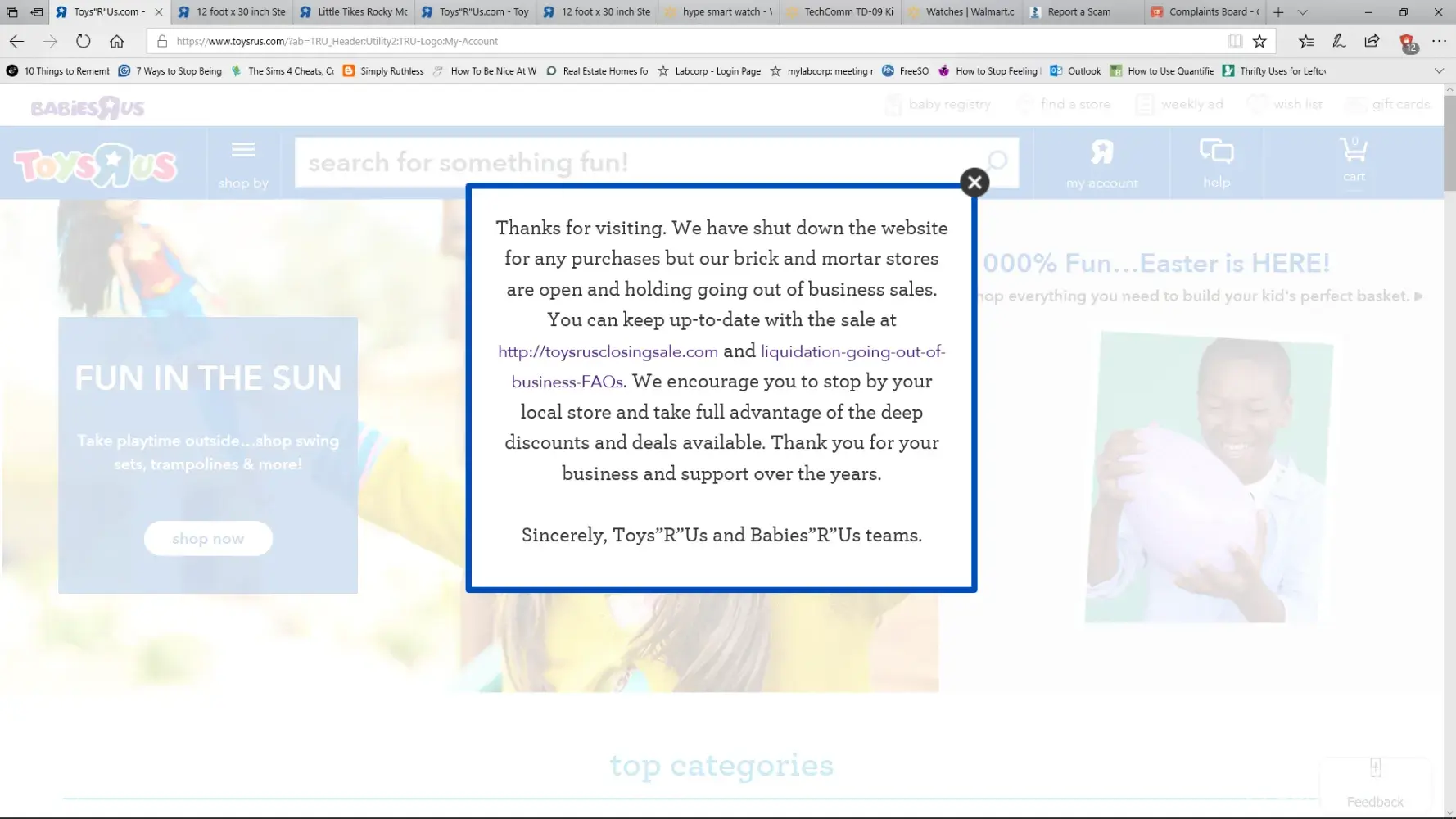The height and width of the screenshot is (819, 1456).
Task: Open the shopping cart
Action: tap(1354, 161)
